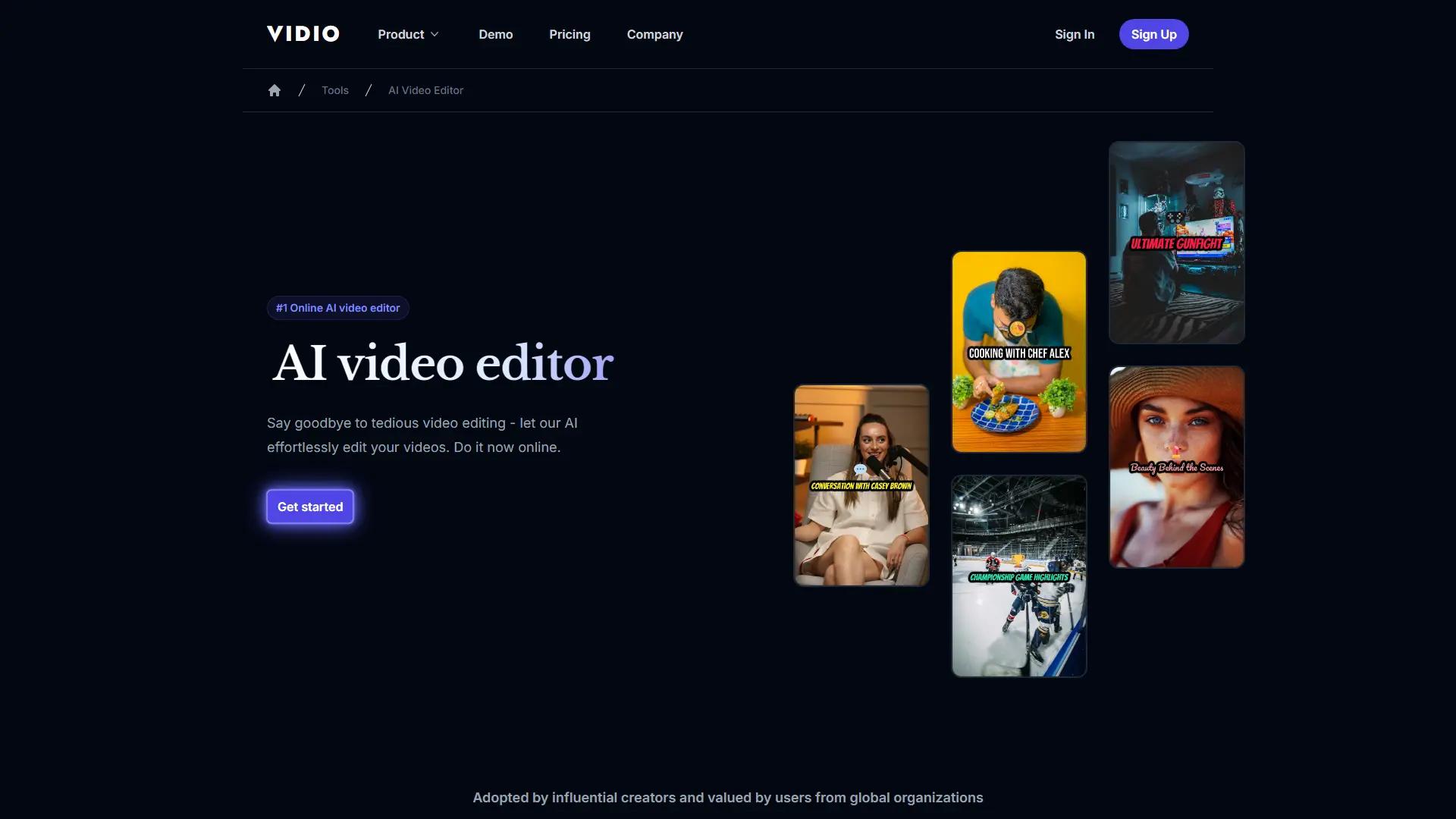The width and height of the screenshot is (1456, 819).
Task: Click the 'Conversation with Casey Brown' thumbnail
Action: [x=861, y=485]
